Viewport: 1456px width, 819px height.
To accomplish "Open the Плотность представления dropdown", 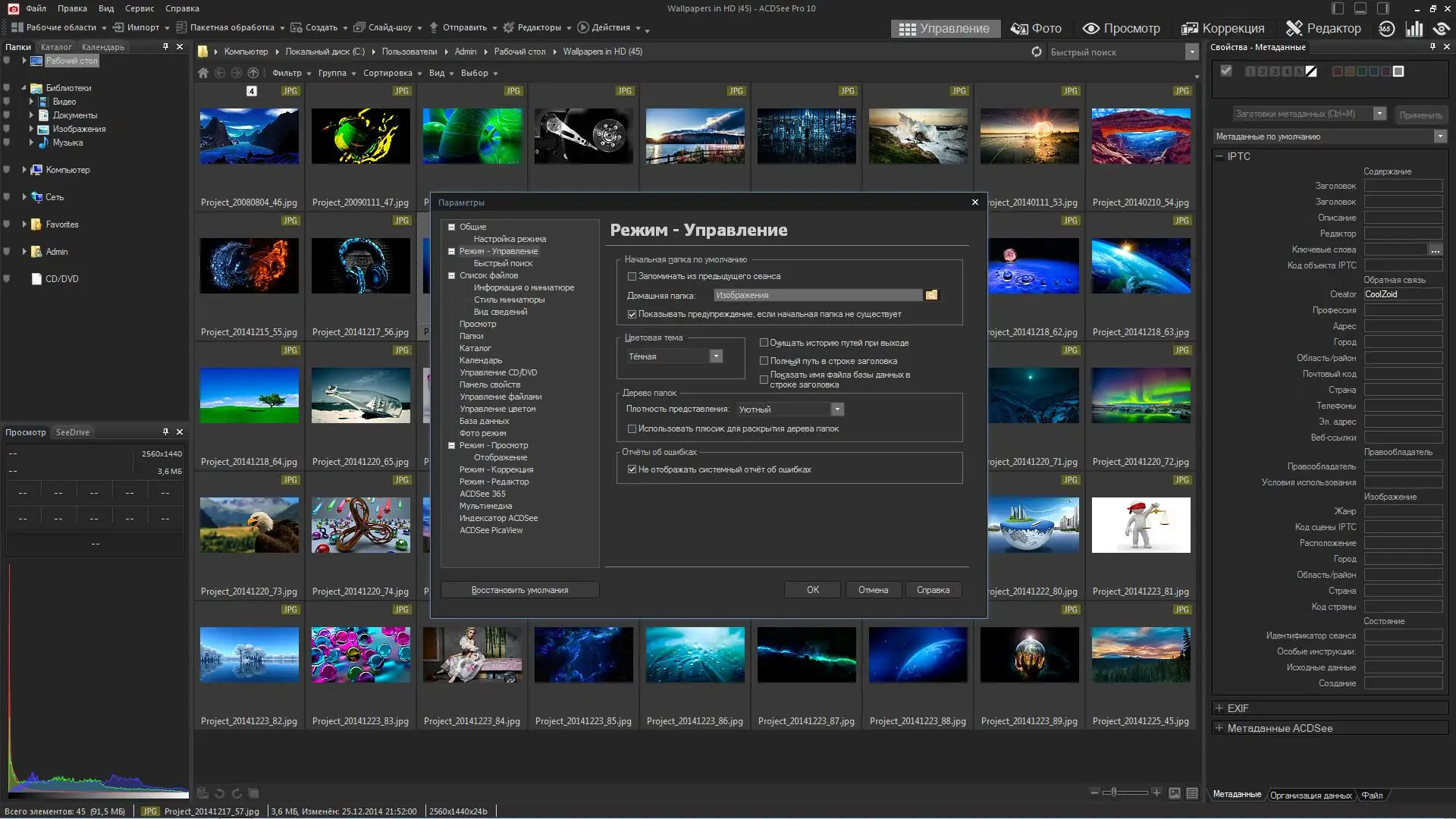I will click(837, 409).
